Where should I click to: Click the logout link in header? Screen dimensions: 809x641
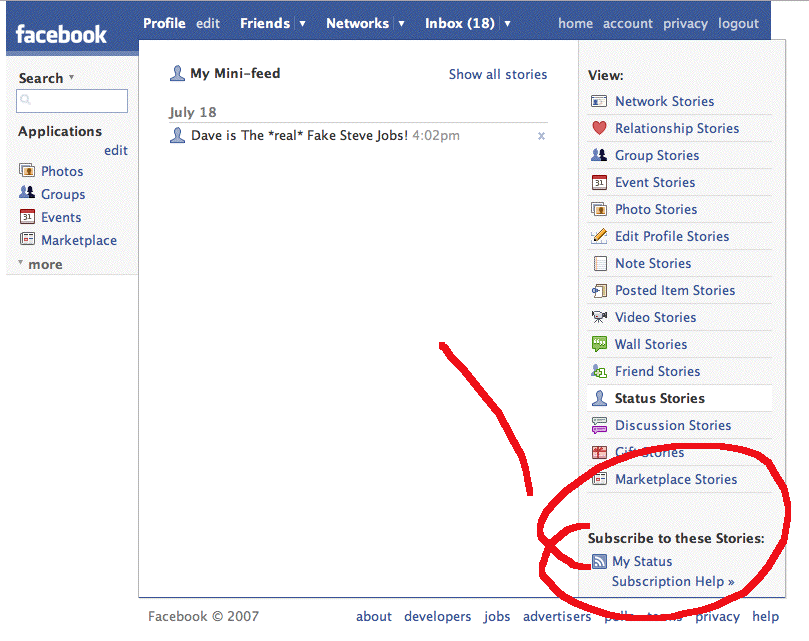(738, 23)
